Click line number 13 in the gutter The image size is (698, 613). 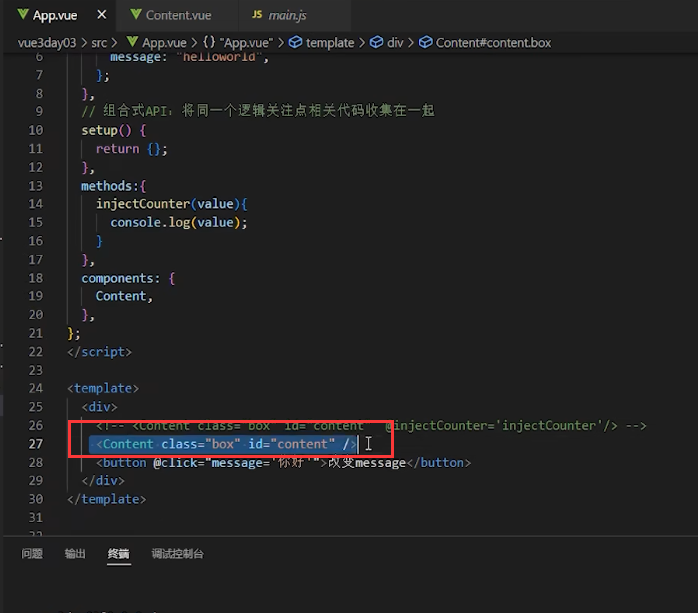click(x=36, y=186)
